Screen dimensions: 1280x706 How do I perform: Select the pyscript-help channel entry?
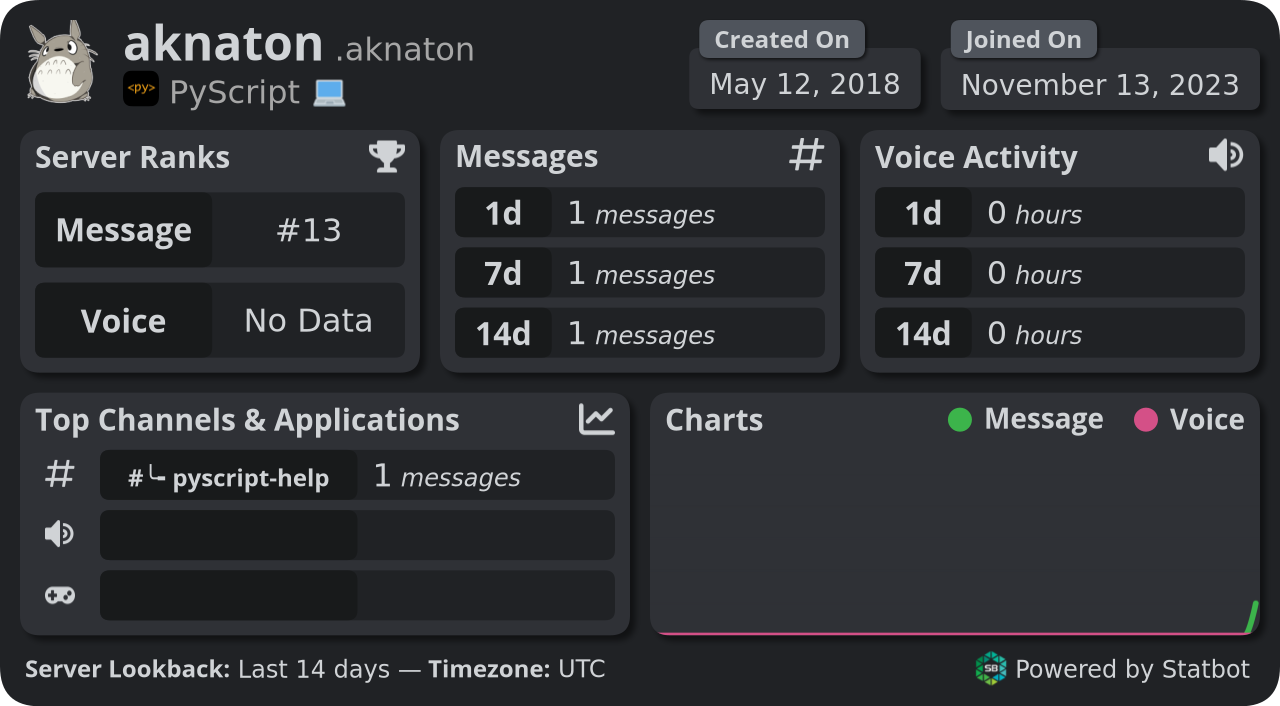(x=229, y=476)
